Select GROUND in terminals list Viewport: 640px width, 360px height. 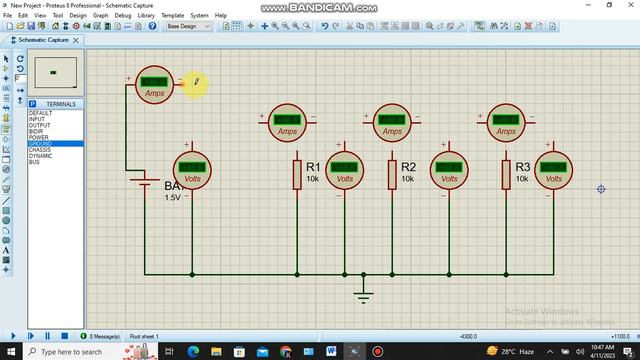tap(56, 144)
